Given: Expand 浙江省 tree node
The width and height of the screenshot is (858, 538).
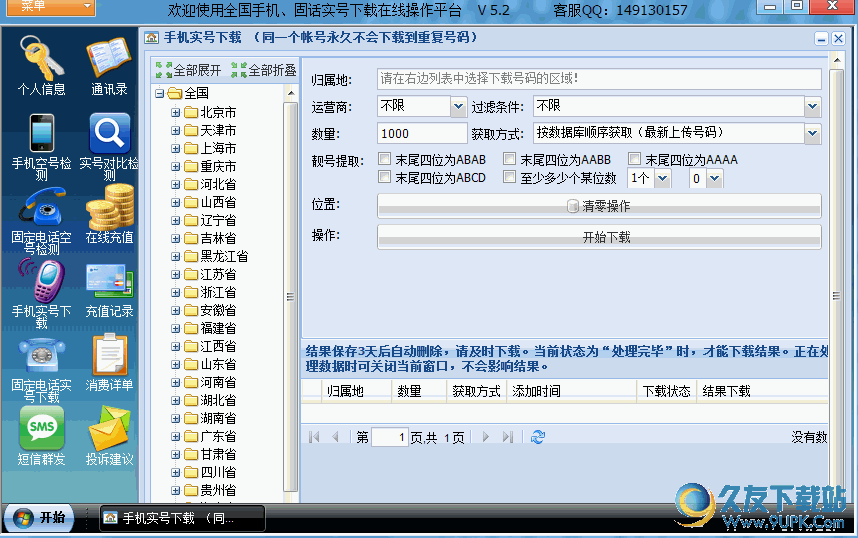Looking at the screenshot, I should point(176,293).
